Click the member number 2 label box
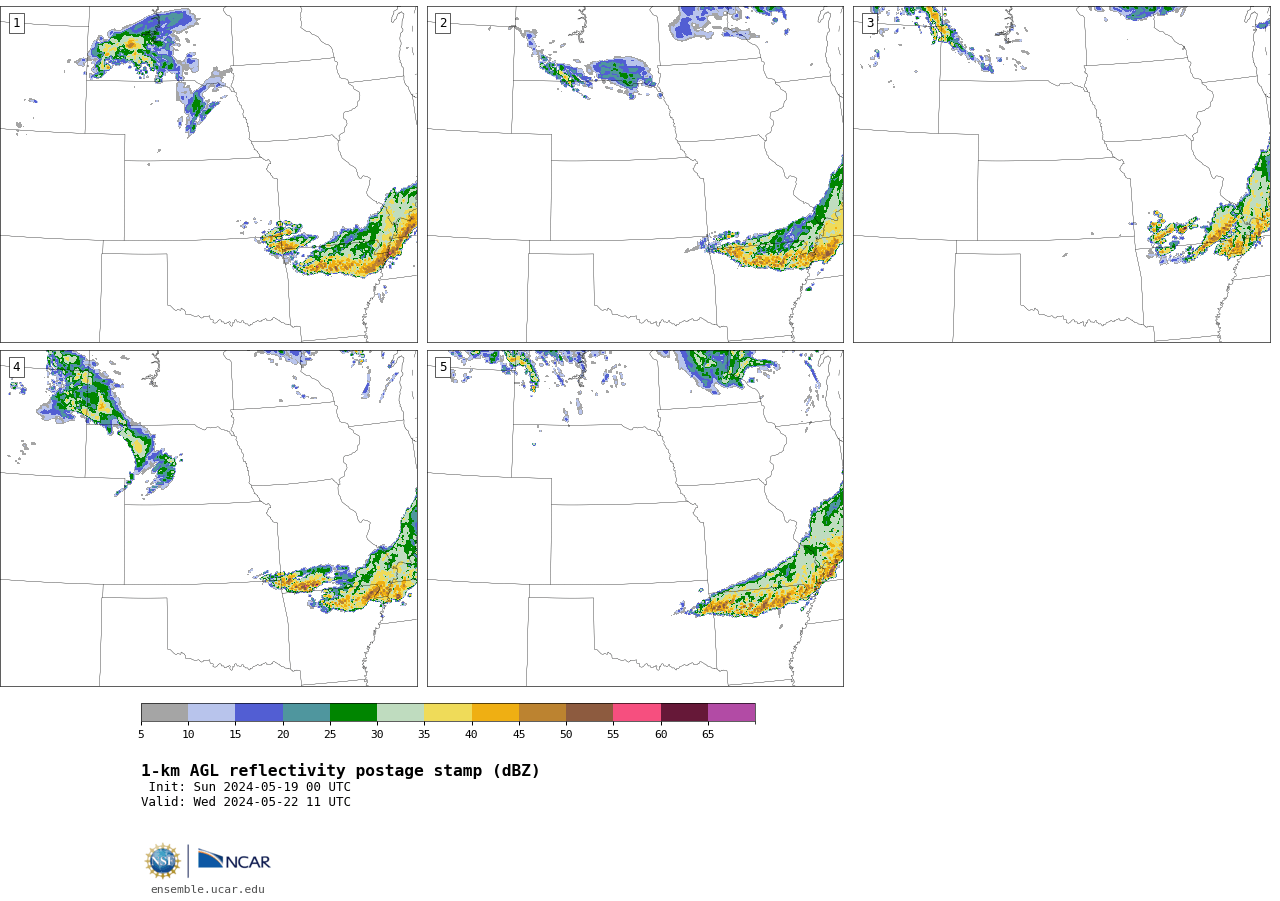The image size is (1280, 901). pos(443,23)
